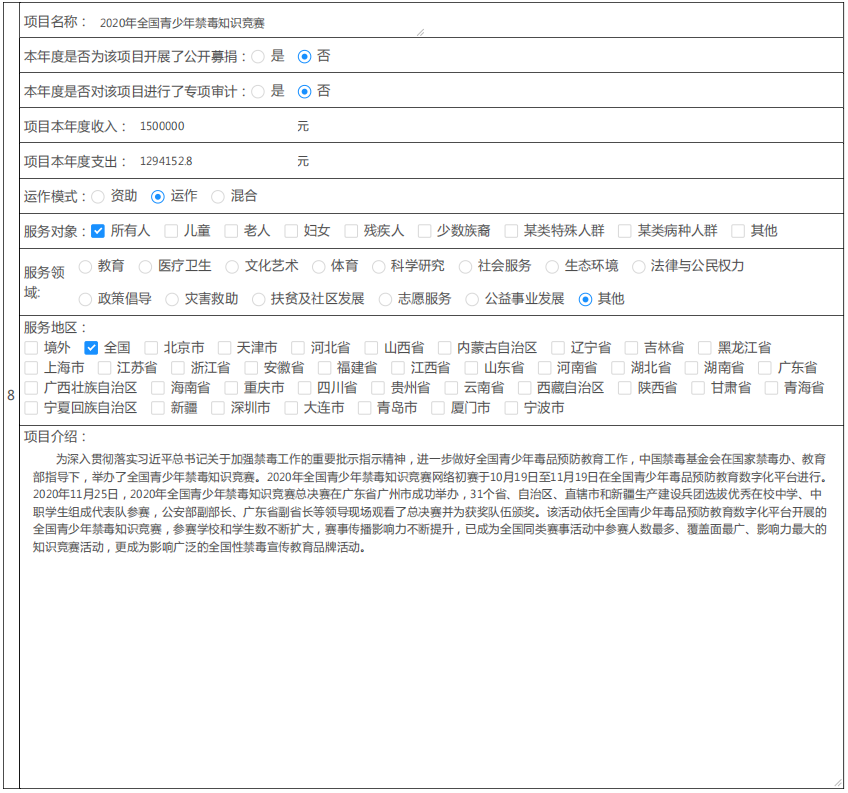Select 公益事业发展 radio option
The width and height of the screenshot is (848, 793).
click(x=473, y=298)
